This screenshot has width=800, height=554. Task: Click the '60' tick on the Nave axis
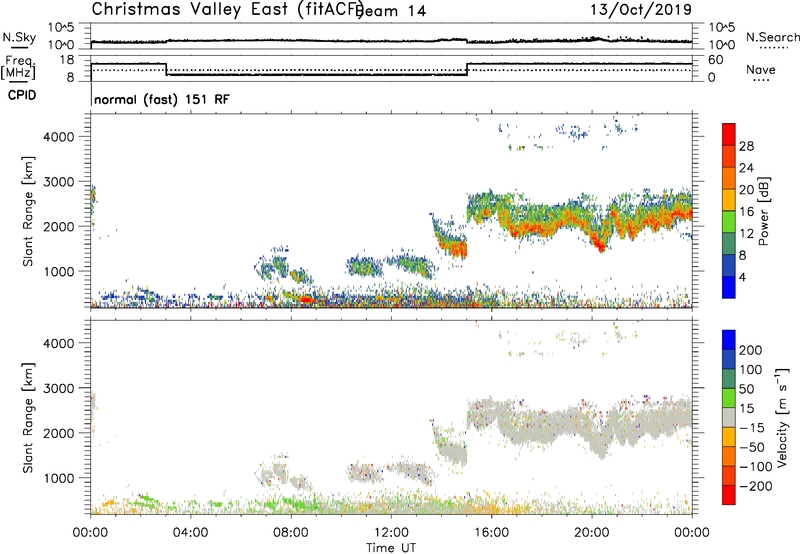[x=716, y=60]
